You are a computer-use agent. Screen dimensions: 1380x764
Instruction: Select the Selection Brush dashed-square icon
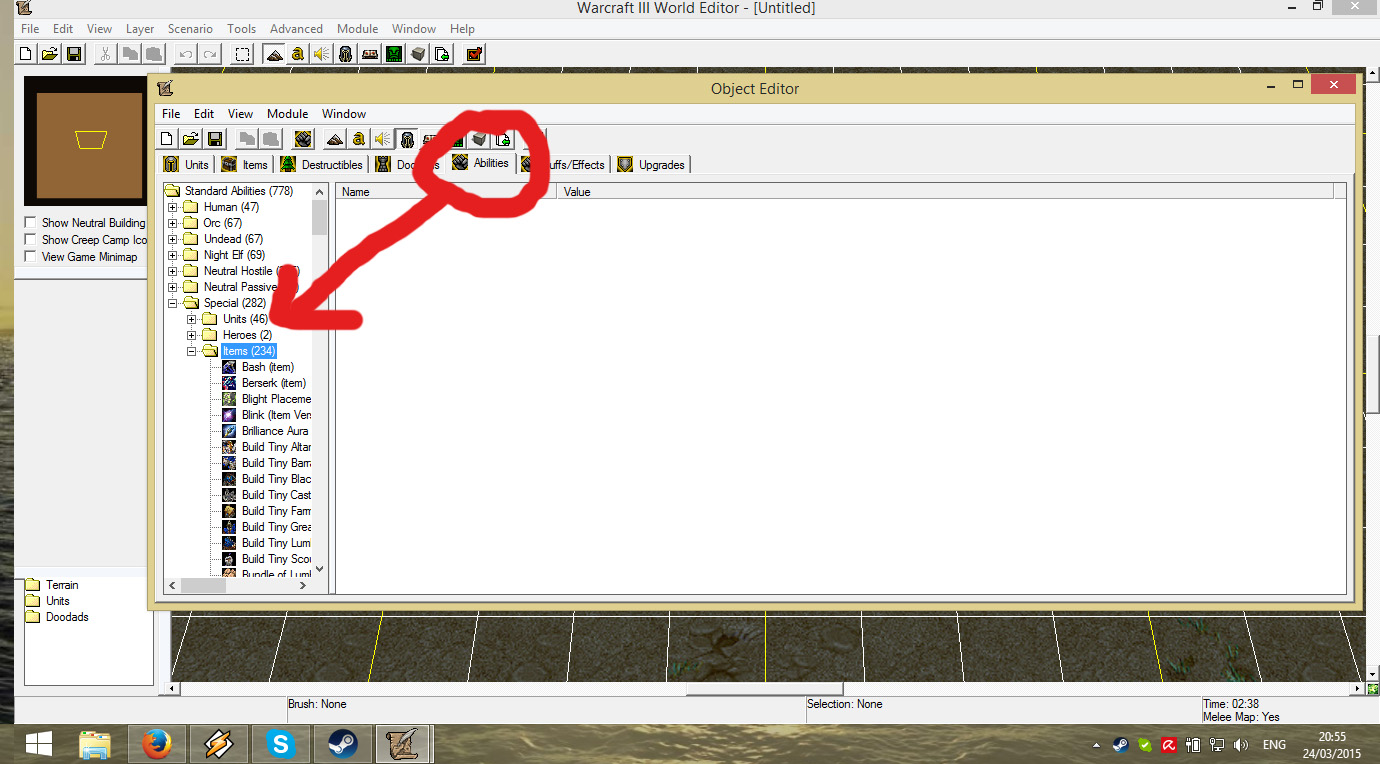coord(242,54)
